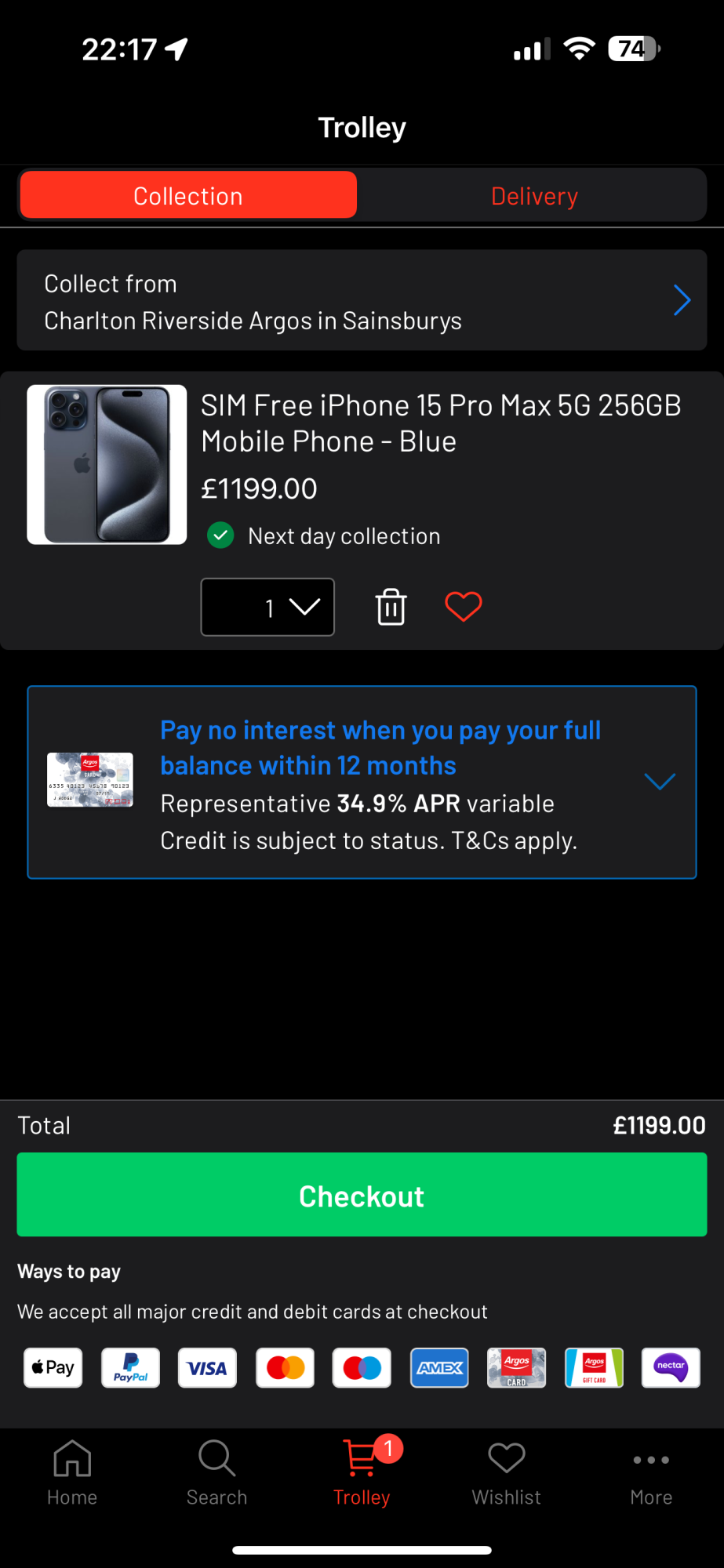Switch to Collection option
The image size is (724, 1568).
[188, 195]
